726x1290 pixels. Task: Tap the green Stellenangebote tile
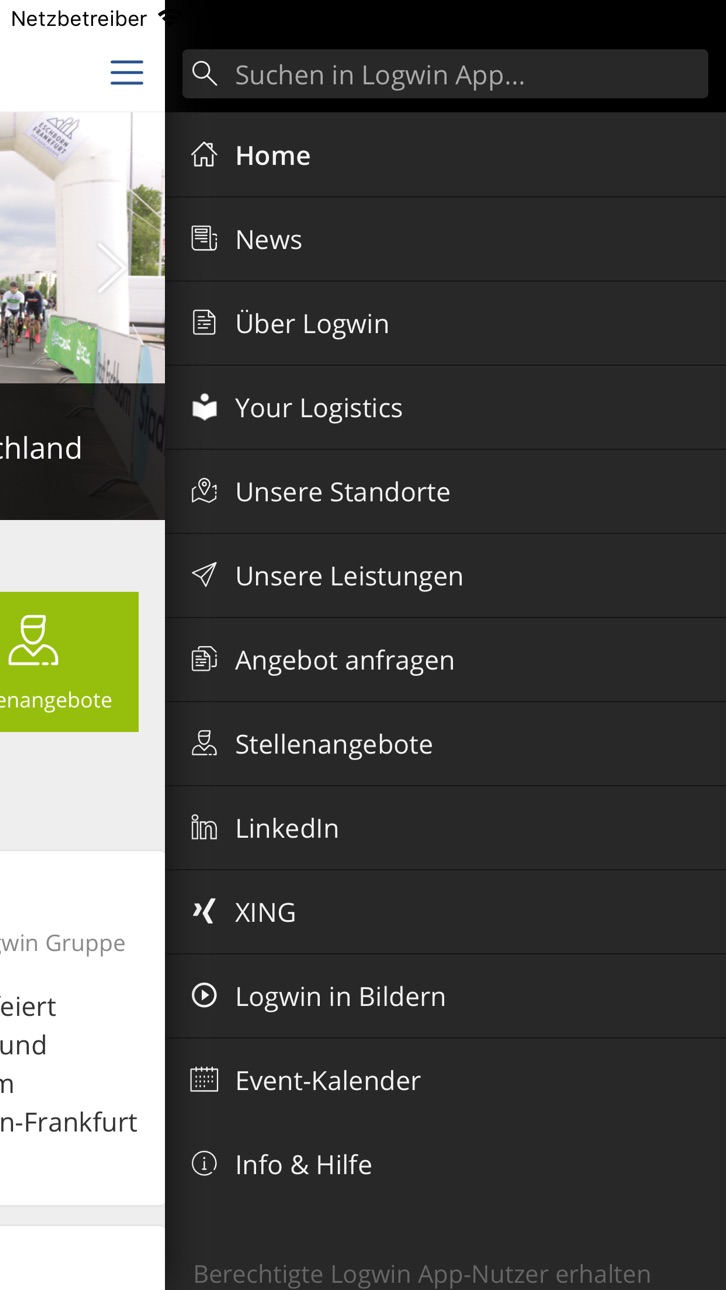[69, 662]
